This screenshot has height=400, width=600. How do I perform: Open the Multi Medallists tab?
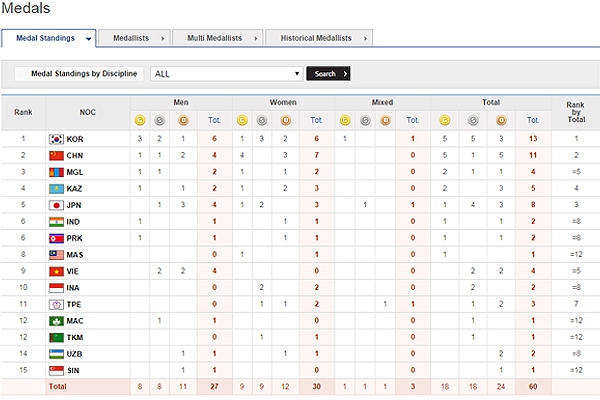[x=217, y=38]
